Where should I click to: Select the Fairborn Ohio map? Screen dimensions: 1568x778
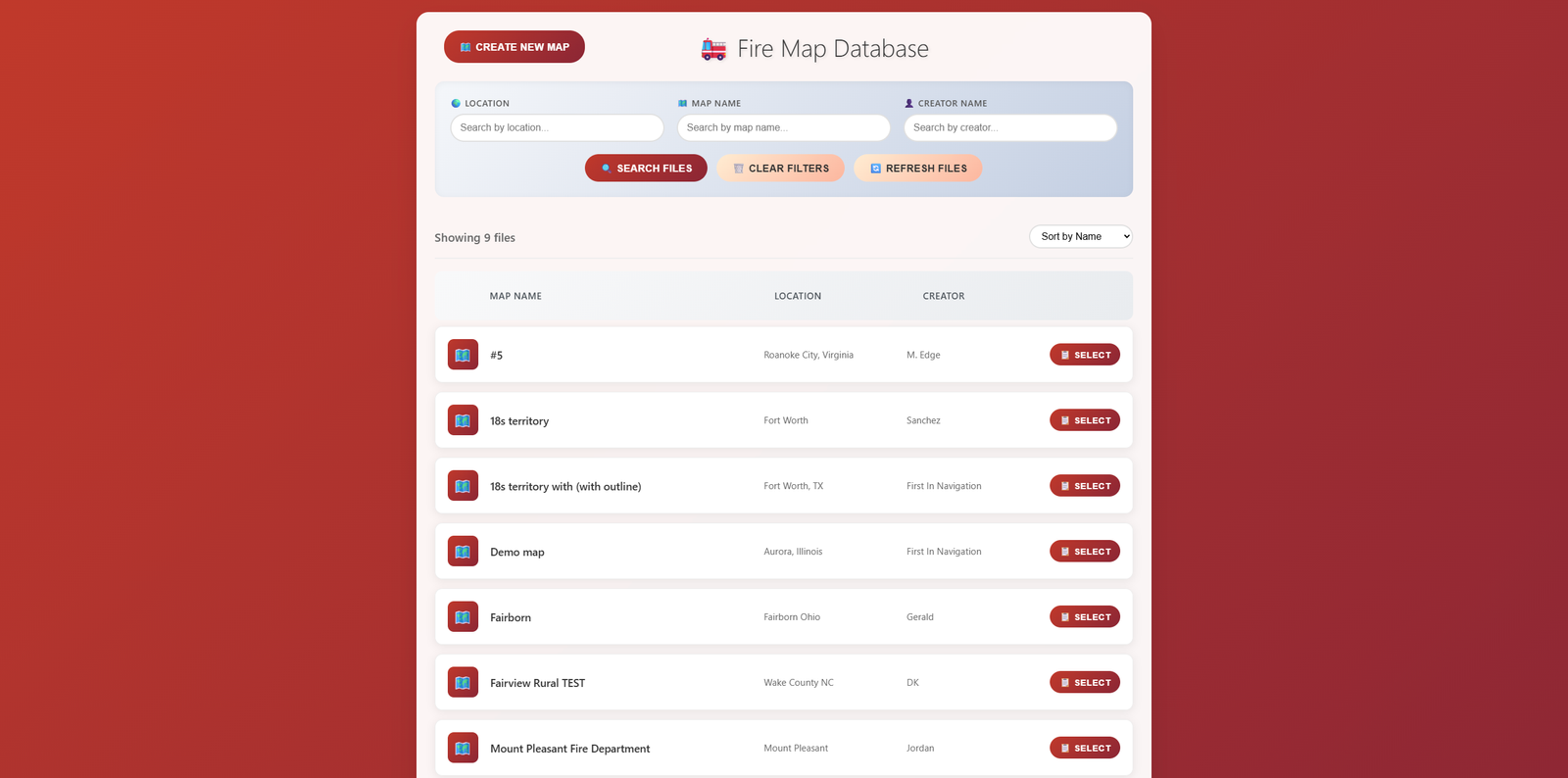click(x=1084, y=617)
